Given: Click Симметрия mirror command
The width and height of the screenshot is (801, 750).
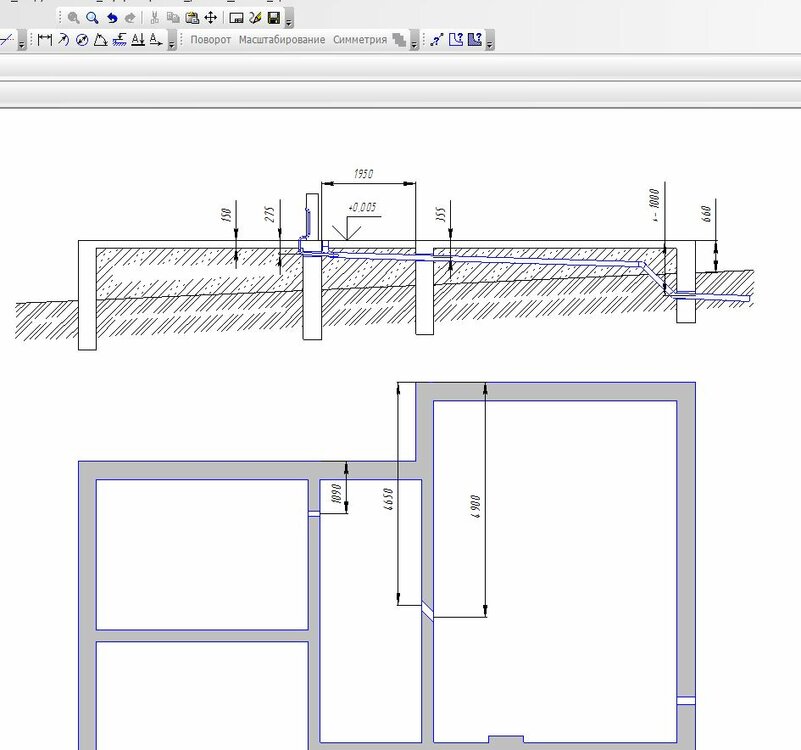Looking at the screenshot, I should point(360,40).
